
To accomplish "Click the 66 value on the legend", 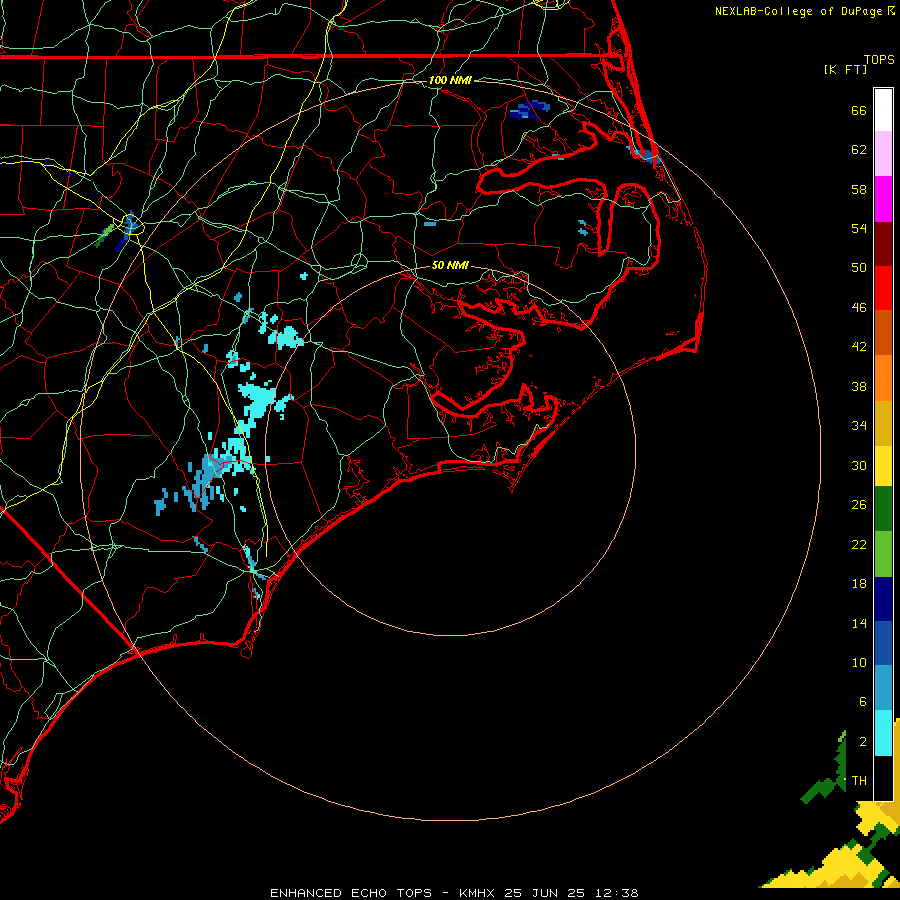I will coord(859,111).
